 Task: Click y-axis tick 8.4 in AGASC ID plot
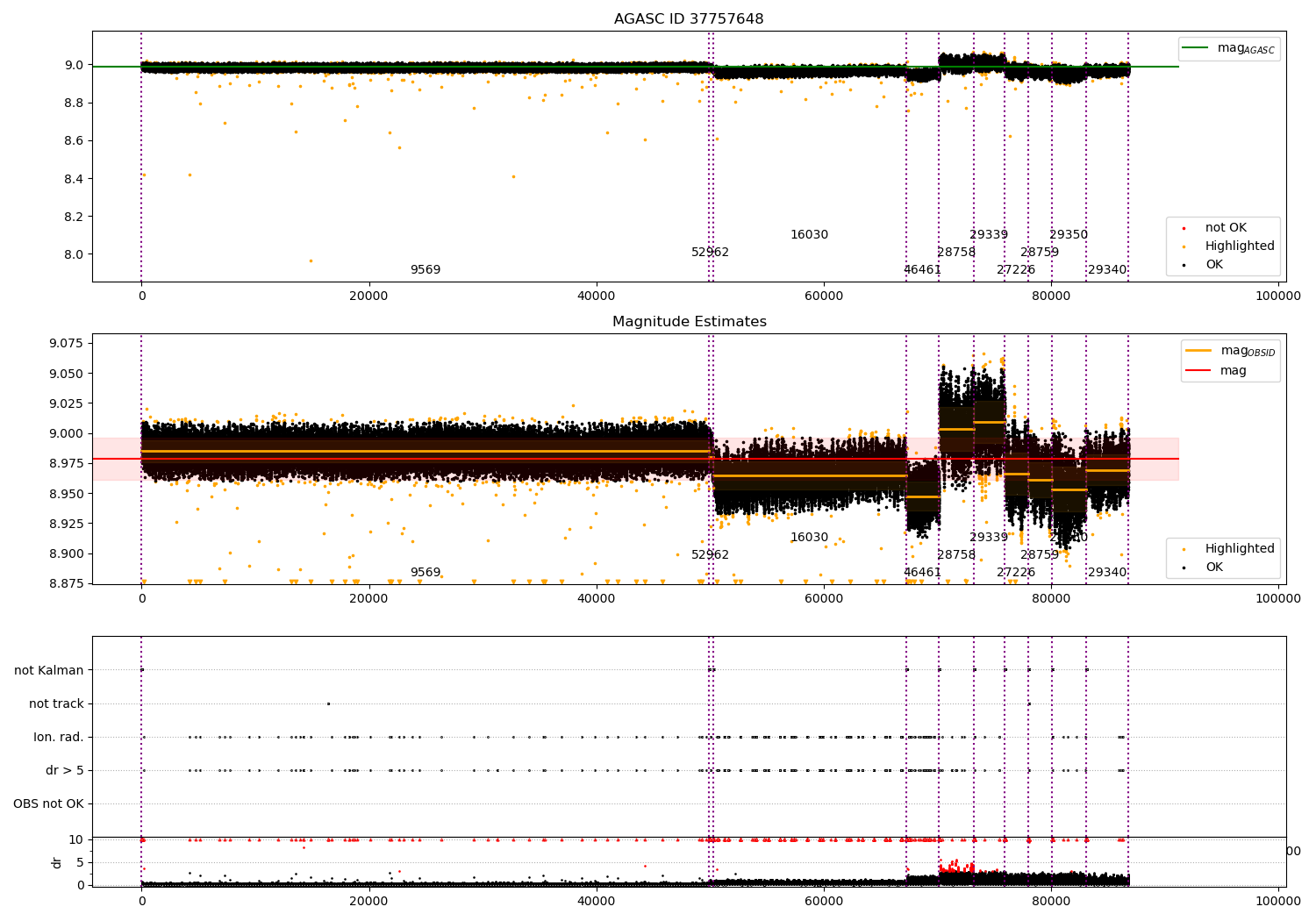tap(74, 179)
